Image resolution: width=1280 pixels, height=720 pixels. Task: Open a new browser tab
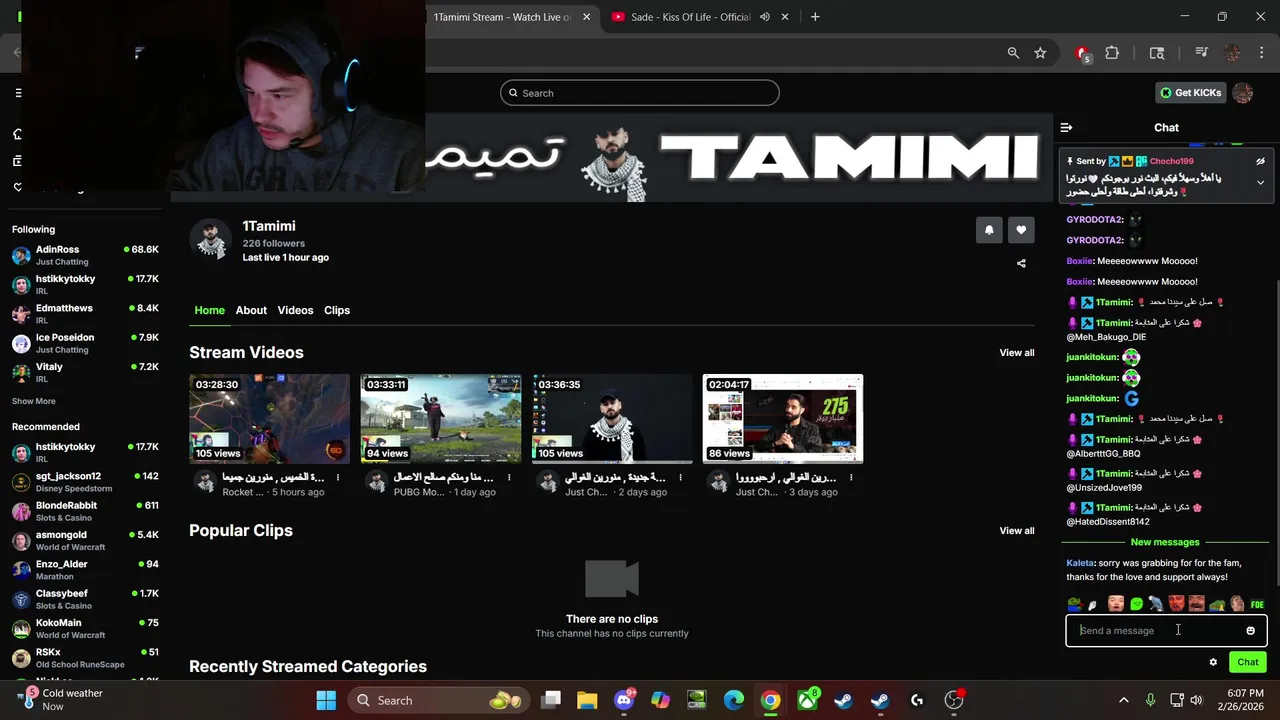[815, 17]
